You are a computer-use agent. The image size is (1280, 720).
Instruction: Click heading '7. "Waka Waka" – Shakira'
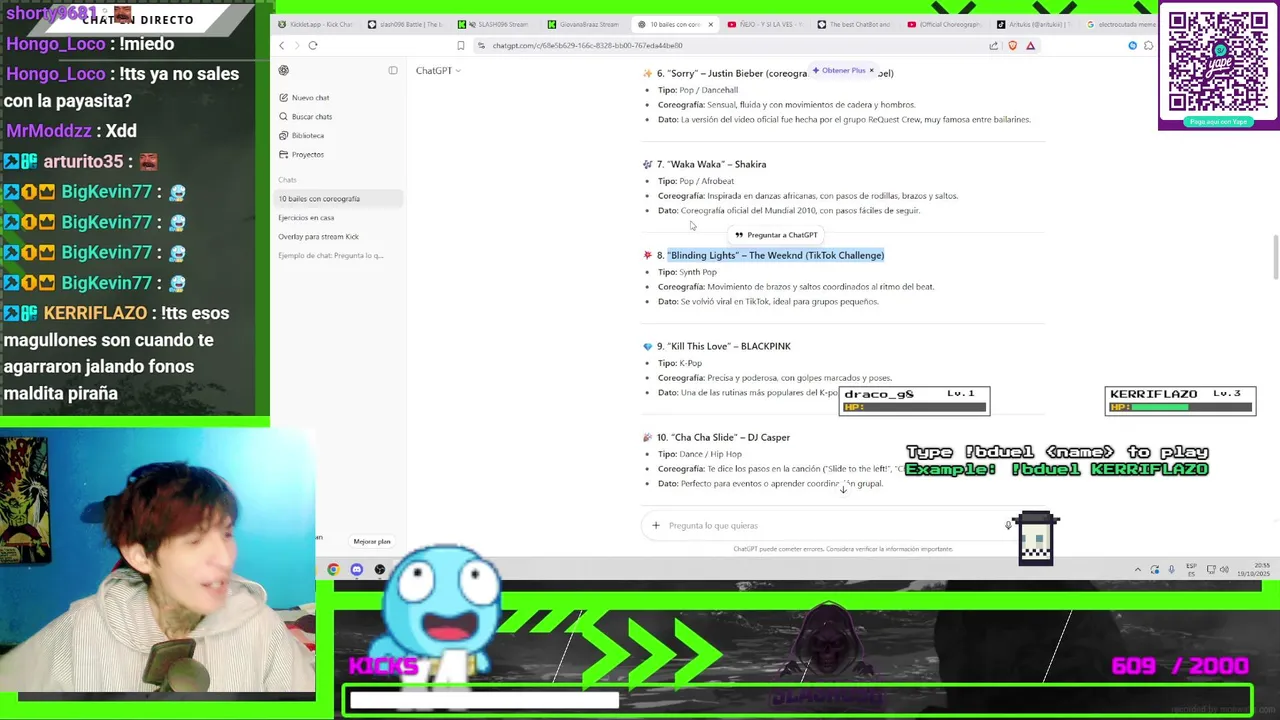point(711,164)
